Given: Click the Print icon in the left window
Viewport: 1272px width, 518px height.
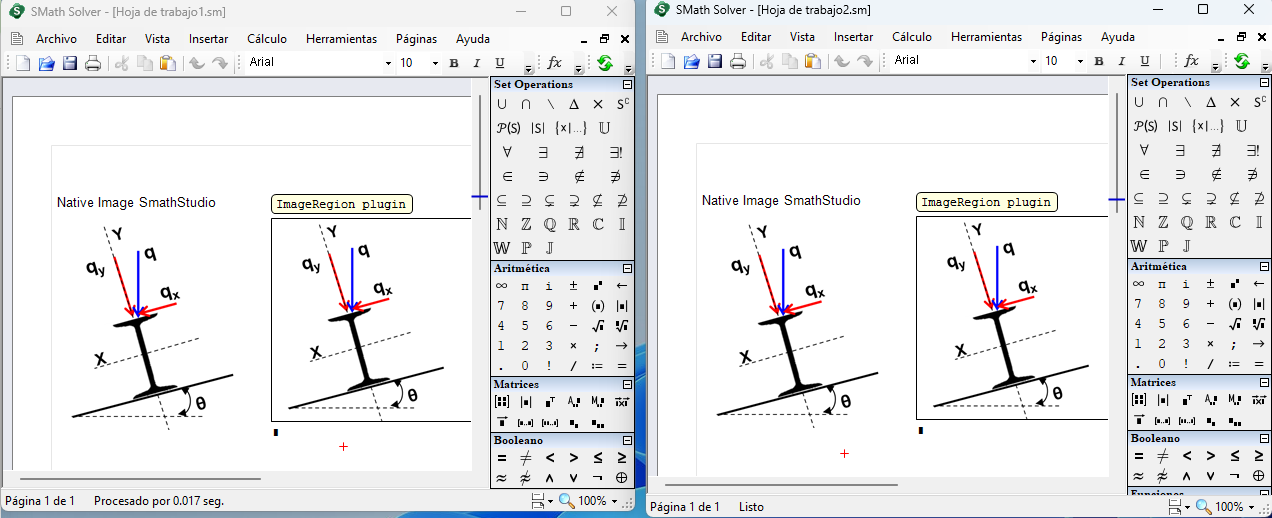Looking at the screenshot, I should [93, 63].
